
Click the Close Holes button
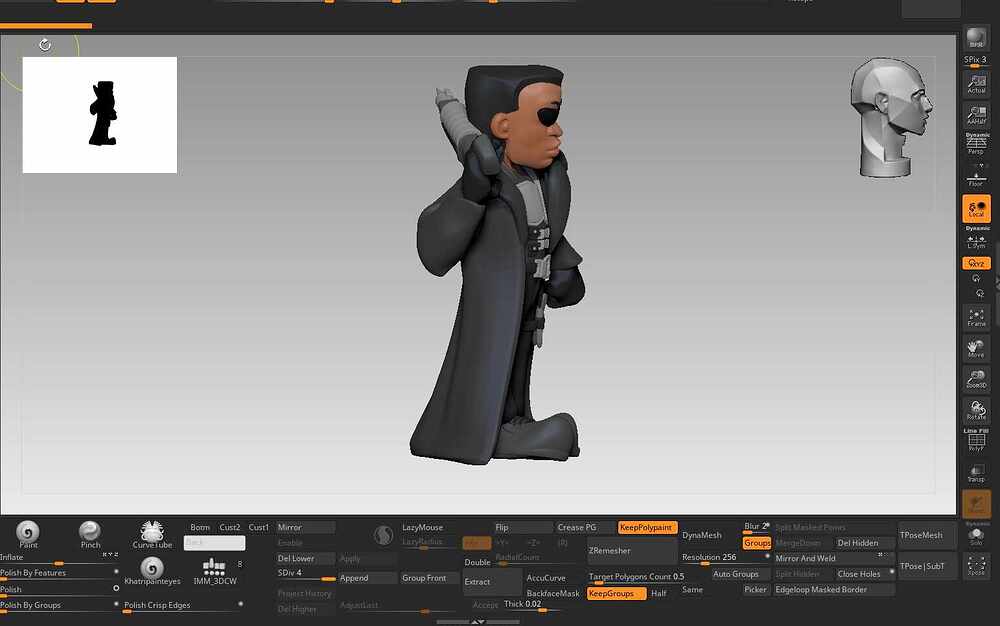click(865, 574)
